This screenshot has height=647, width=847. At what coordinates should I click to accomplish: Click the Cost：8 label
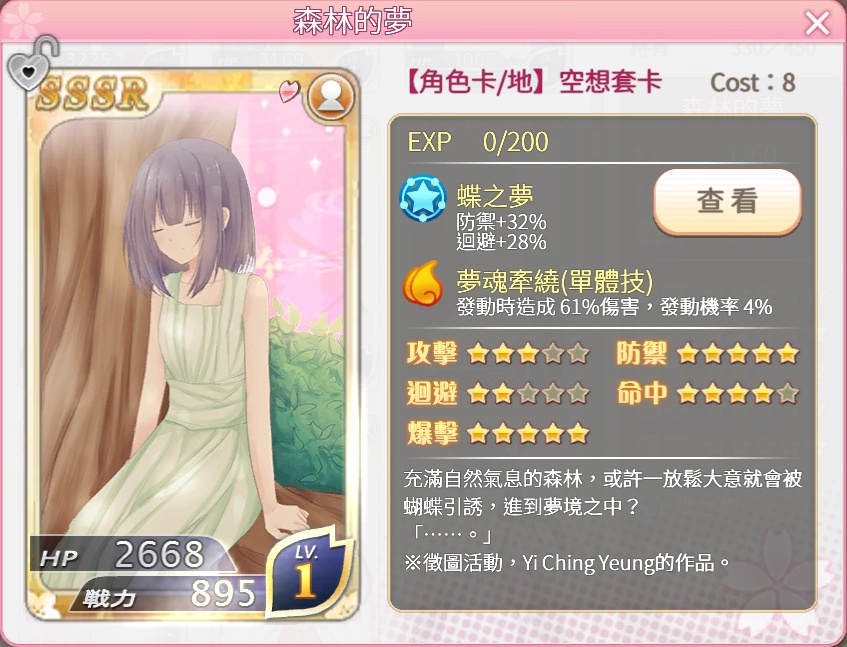coord(752,83)
